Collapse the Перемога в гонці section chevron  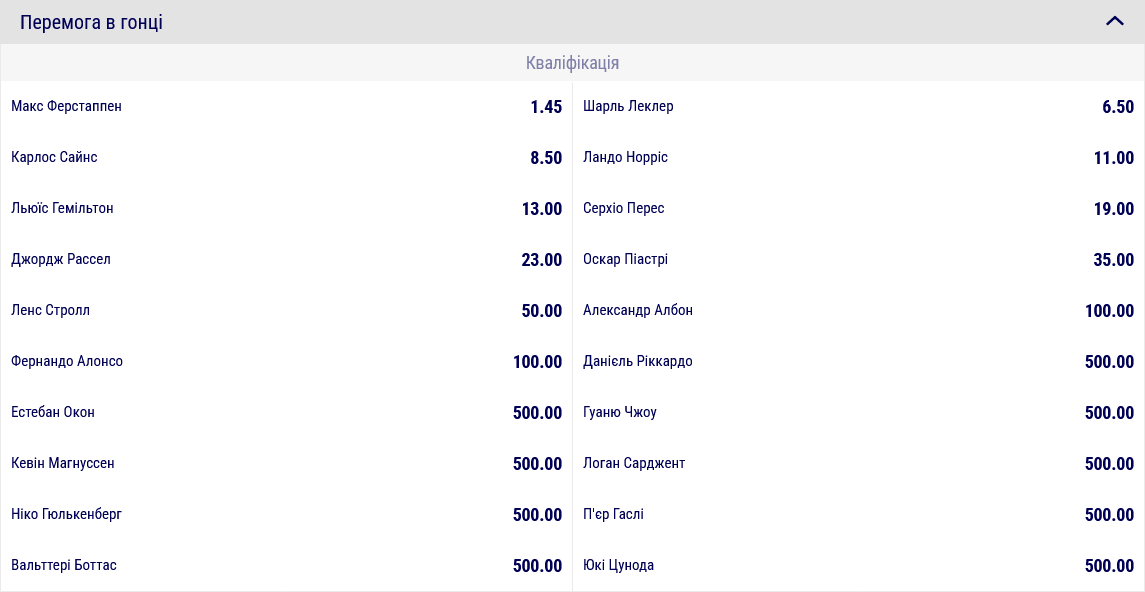[x=1115, y=21]
